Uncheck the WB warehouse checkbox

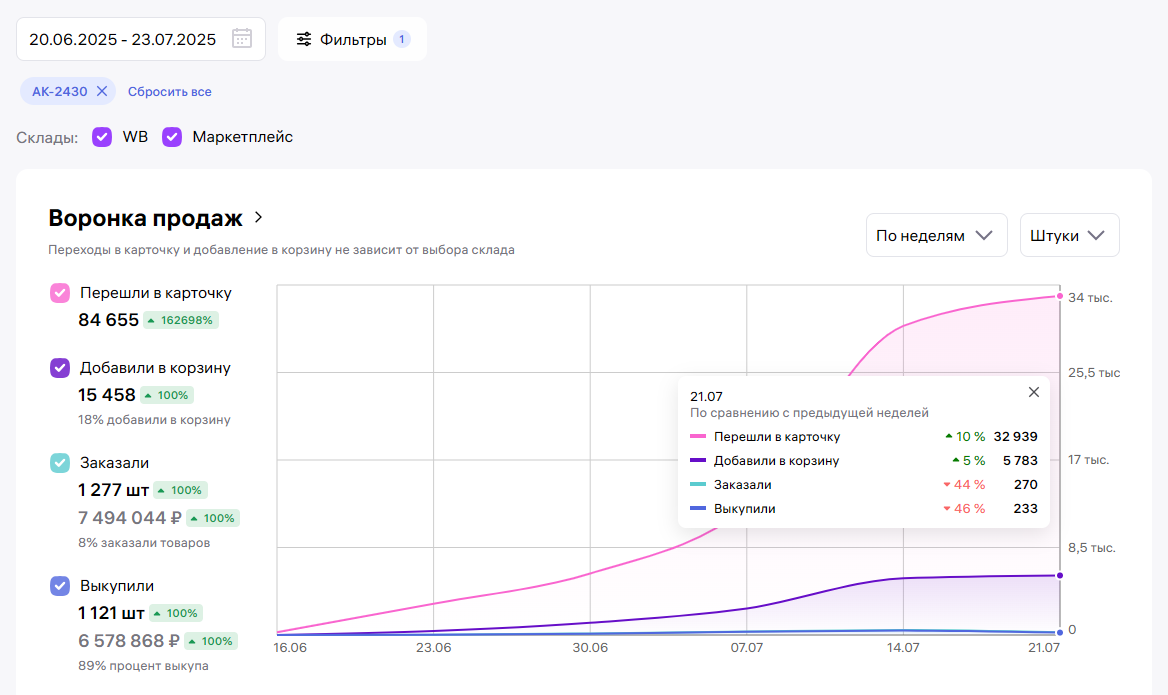coord(102,137)
